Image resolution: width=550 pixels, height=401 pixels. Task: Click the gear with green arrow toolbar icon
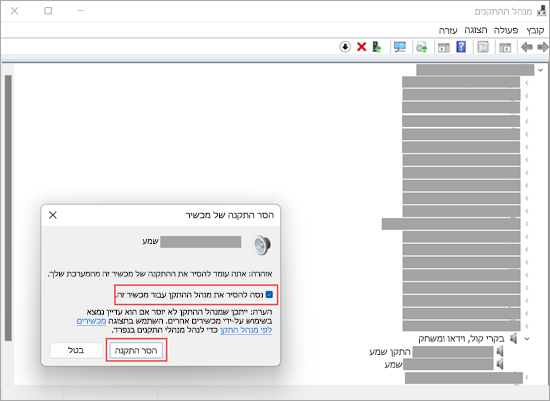(x=422, y=47)
